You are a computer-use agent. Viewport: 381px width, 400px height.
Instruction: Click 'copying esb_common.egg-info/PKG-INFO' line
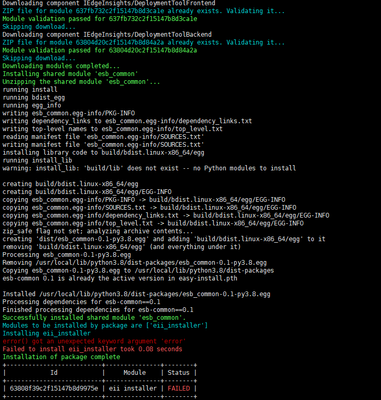point(144,200)
